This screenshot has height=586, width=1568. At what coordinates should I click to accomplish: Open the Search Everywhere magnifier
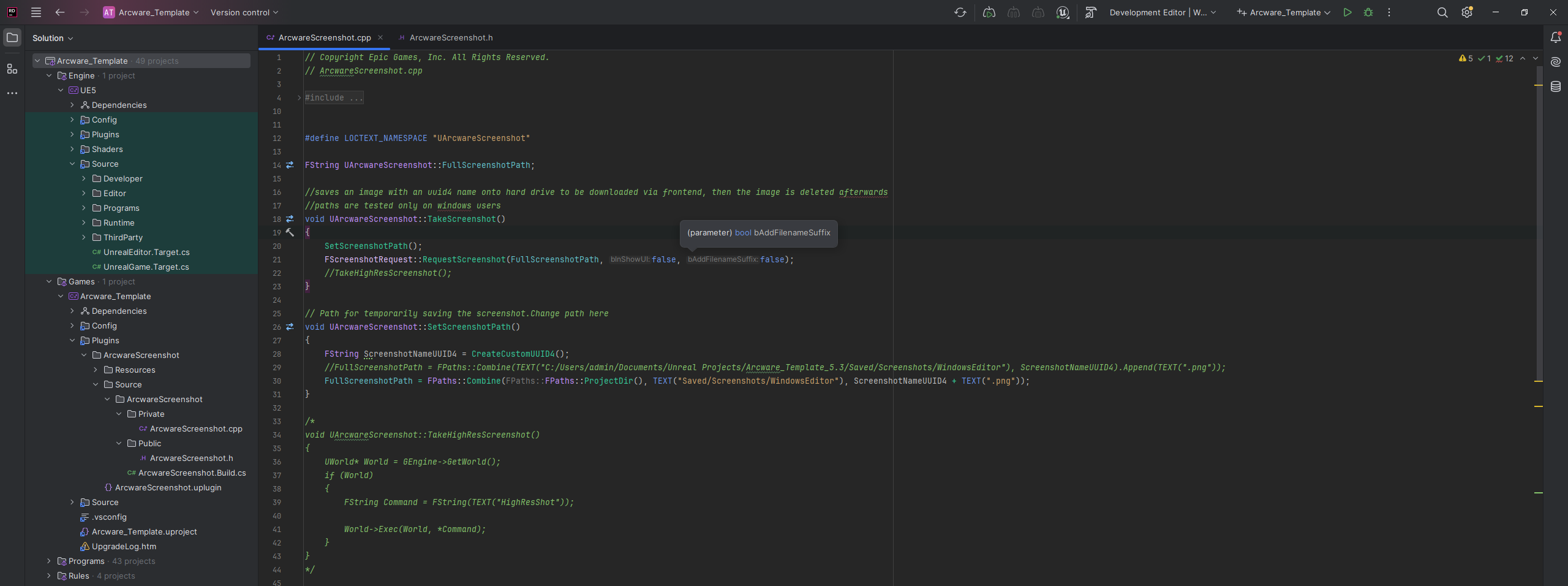pyautogui.click(x=1442, y=12)
